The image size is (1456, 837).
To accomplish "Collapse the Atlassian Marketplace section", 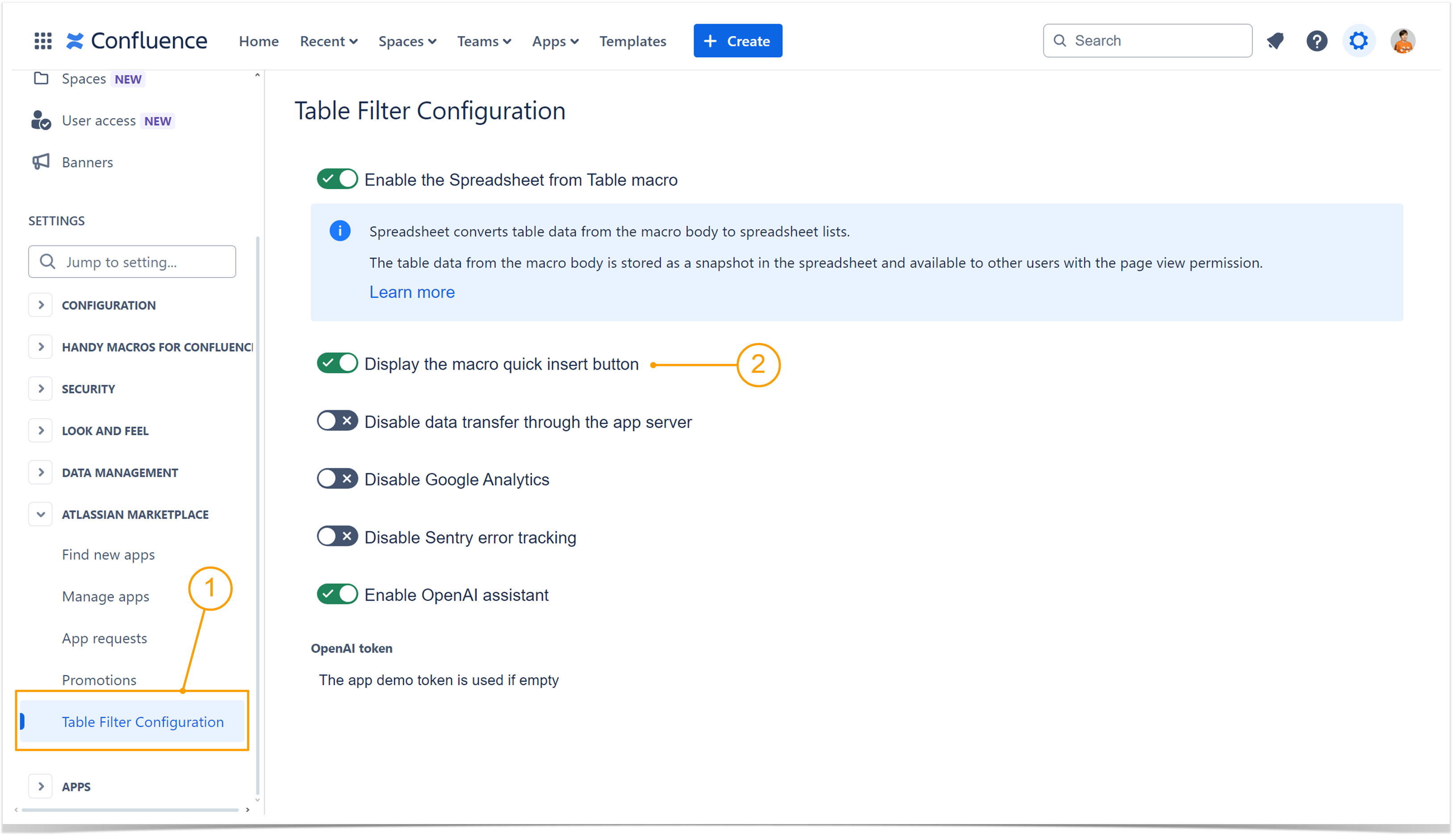I will (41, 515).
